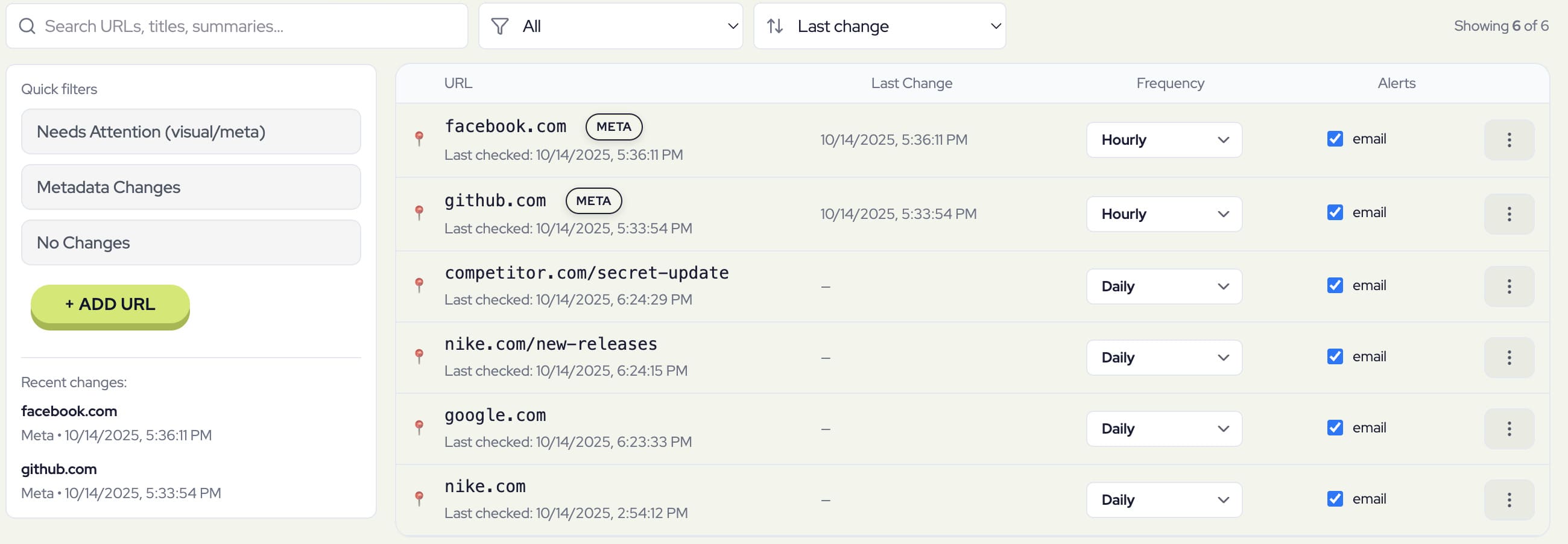The width and height of the screenshot is (1568, 544).
Task: Open the three-dot menu for facebook.com
Action: click(x=1509, y=139)
